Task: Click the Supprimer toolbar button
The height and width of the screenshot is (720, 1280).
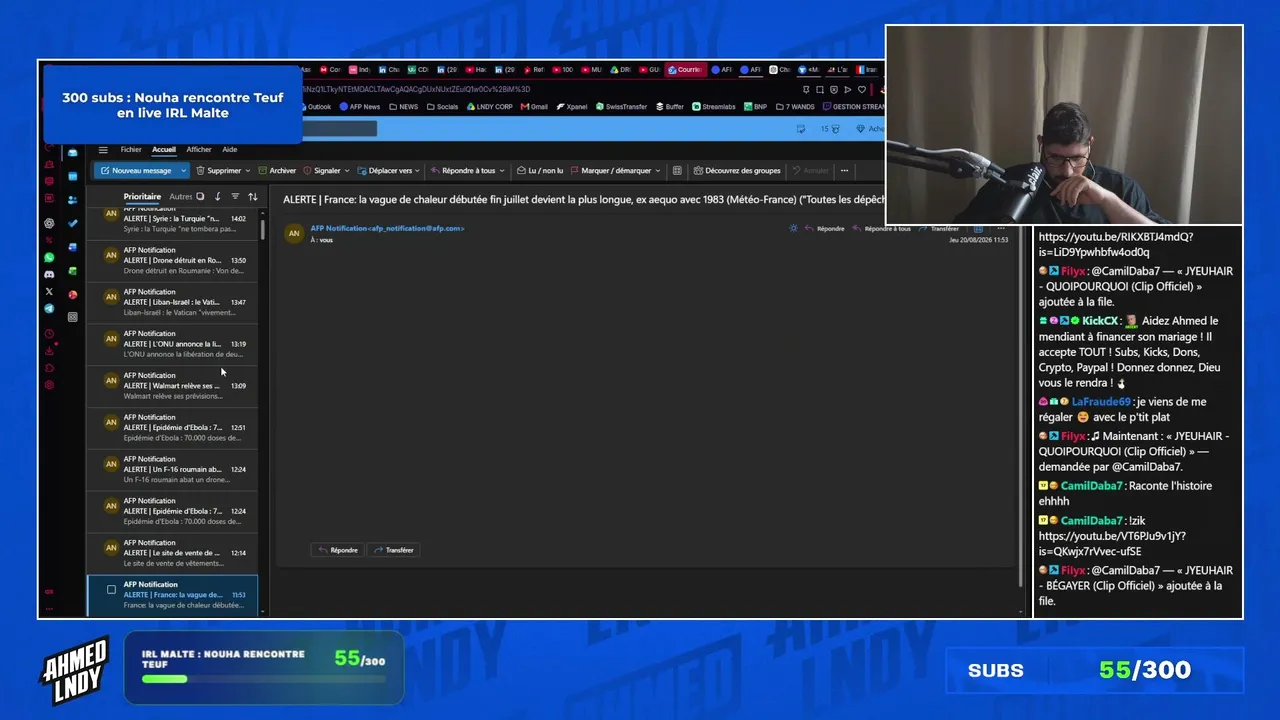Action: [218, 171]
